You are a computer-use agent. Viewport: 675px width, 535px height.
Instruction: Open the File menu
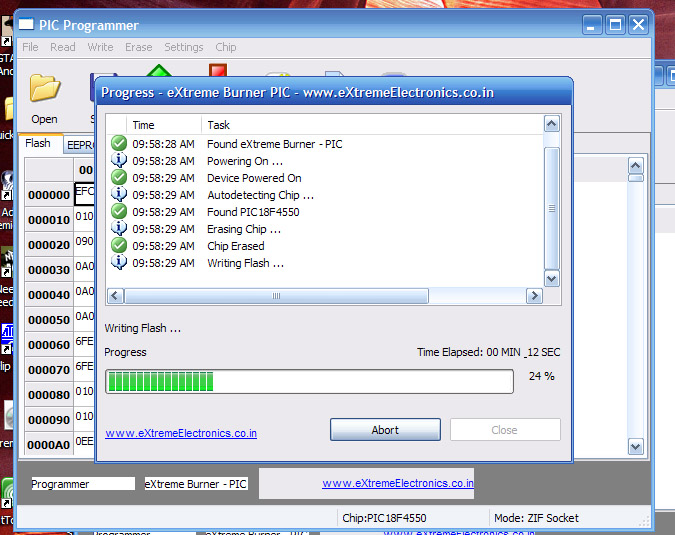[x=30, y=47]
